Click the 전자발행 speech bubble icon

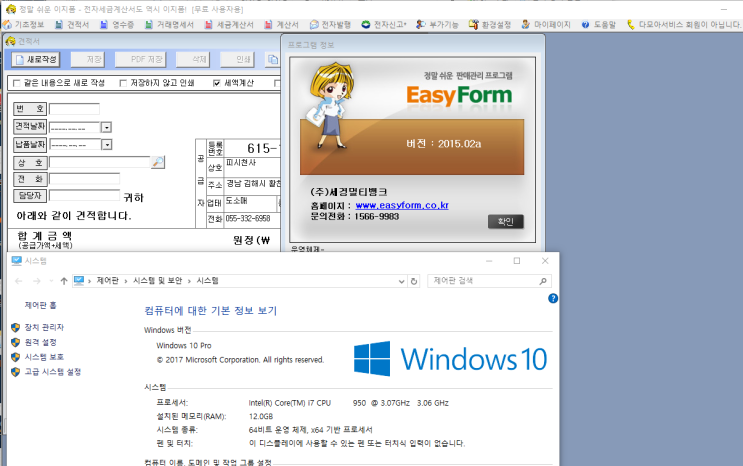coord(314,25)
